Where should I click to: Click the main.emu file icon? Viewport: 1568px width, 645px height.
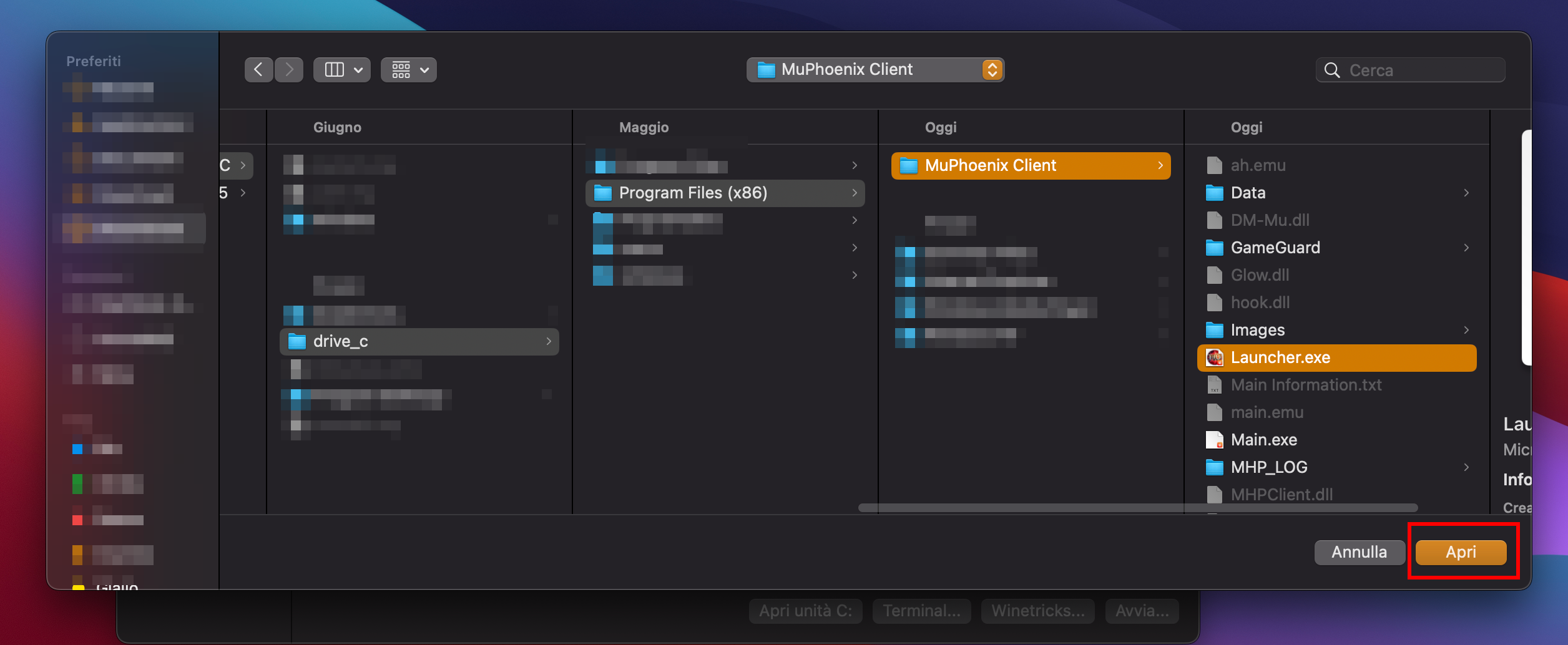tap(1215, 412)
